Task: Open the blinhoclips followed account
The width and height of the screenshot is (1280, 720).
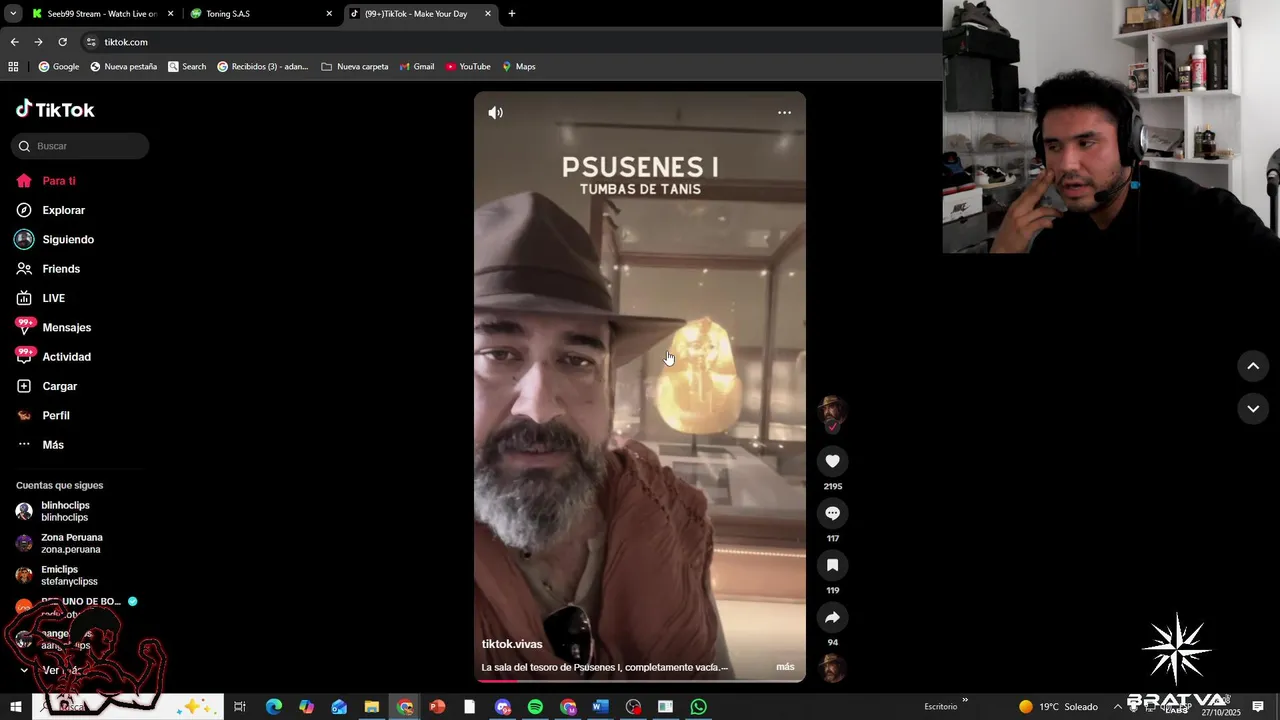Action: (x=64, y=511)
